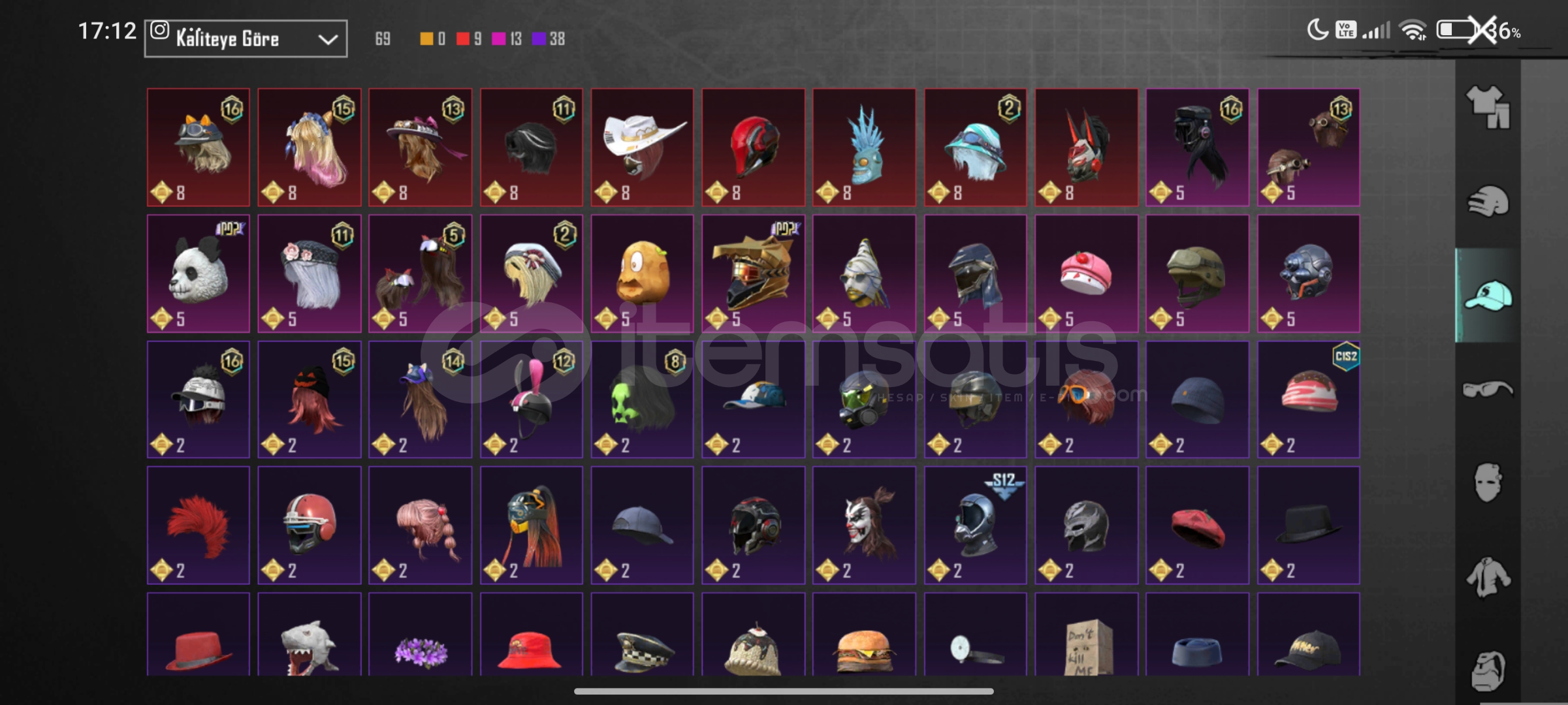1568x705 pixels.
Task: Expand the Kaliteye Göre sort dropdown
Action: tap(246, 39)
